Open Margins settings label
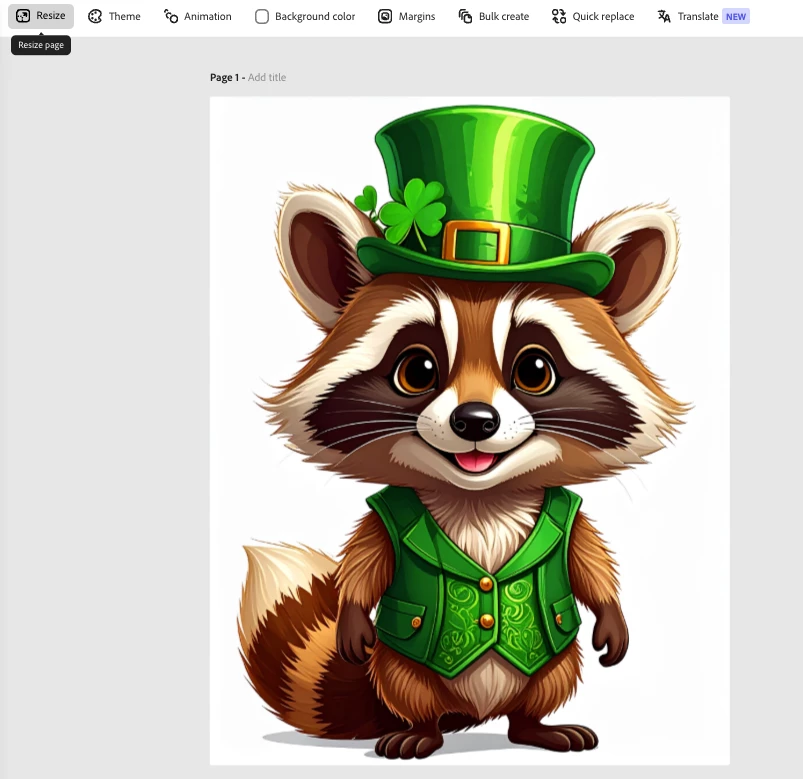The image size is (803, 779). [x=417, y=16]
